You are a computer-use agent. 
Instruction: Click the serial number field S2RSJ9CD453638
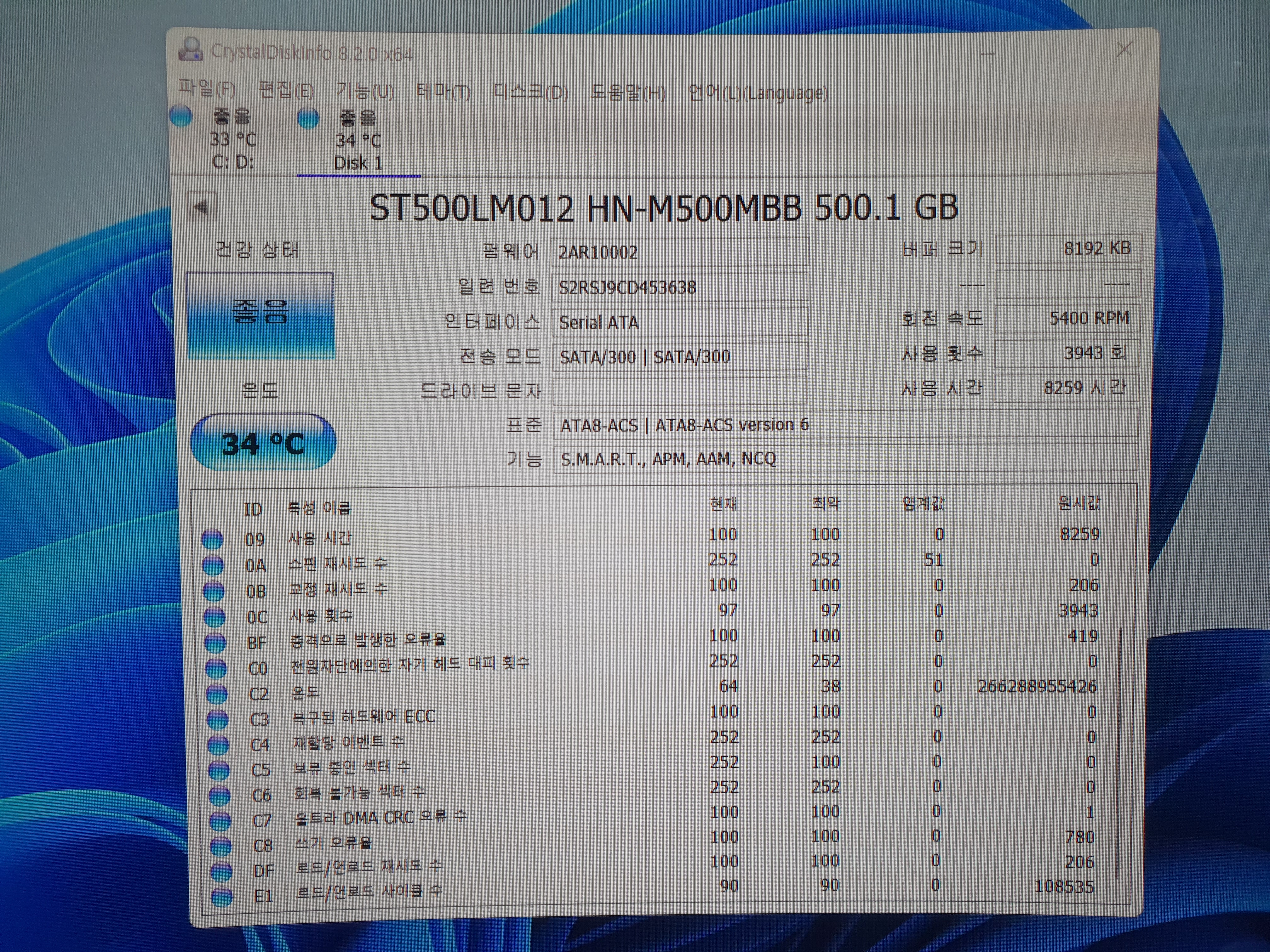click(x=680, y=287)
